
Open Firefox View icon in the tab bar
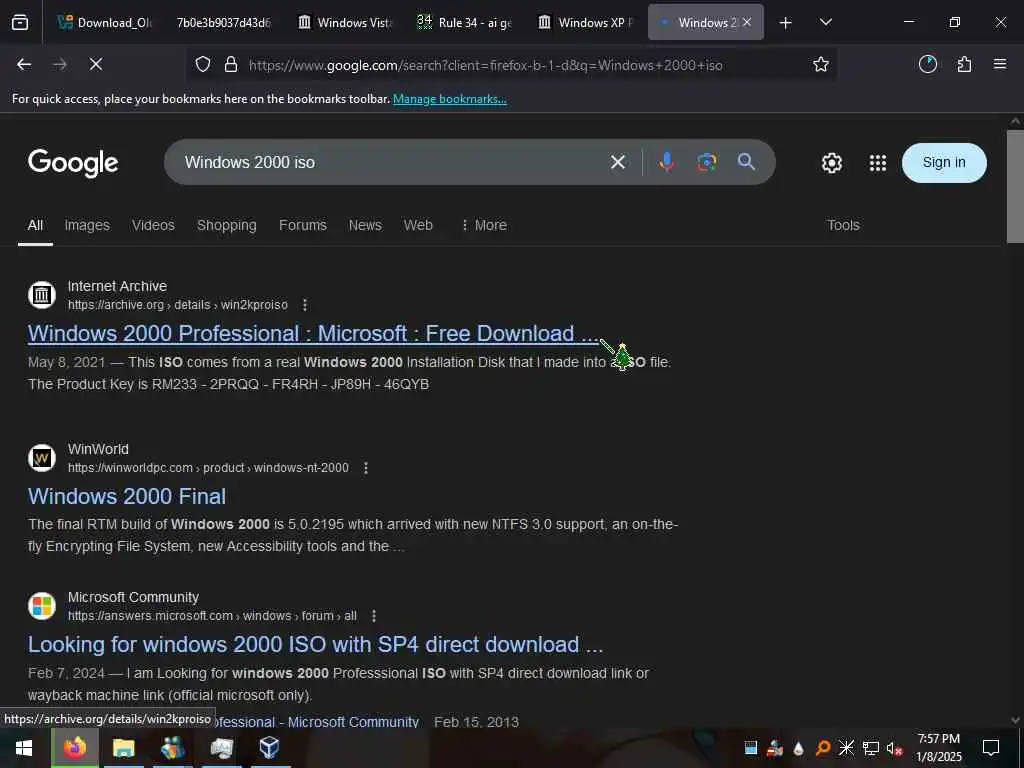(x=20, y=22)
